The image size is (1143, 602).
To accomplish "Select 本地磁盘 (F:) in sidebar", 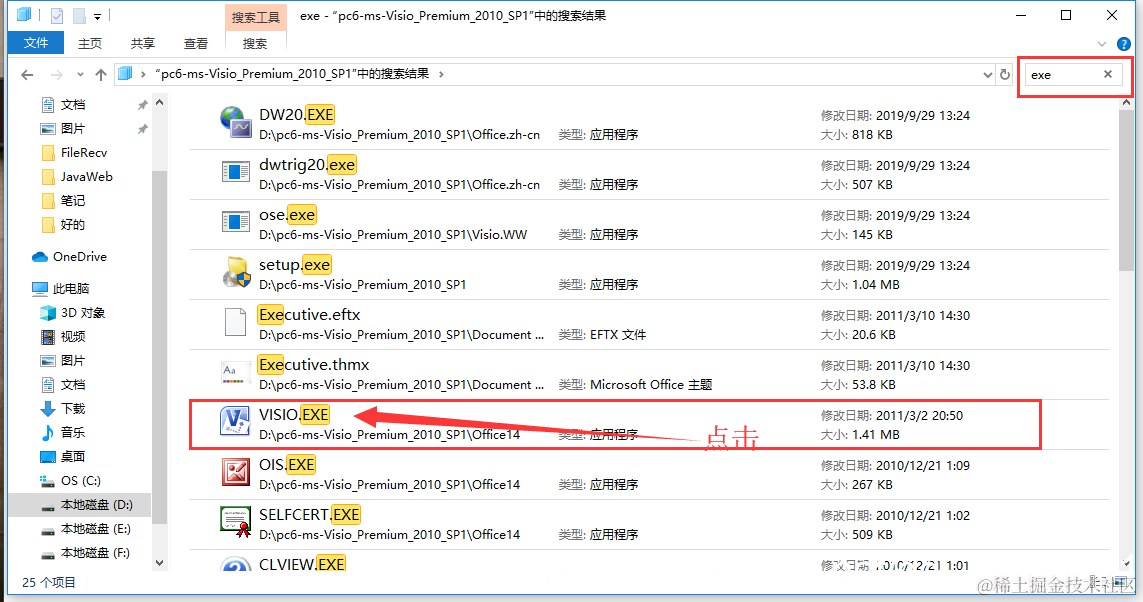I will [85, 553].
